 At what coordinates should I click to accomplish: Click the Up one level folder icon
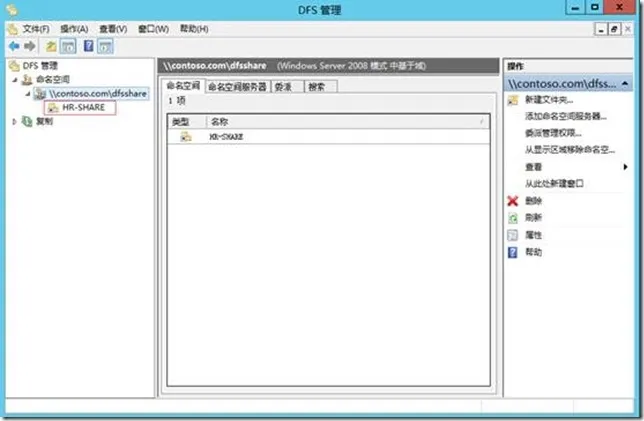[51, 46]
